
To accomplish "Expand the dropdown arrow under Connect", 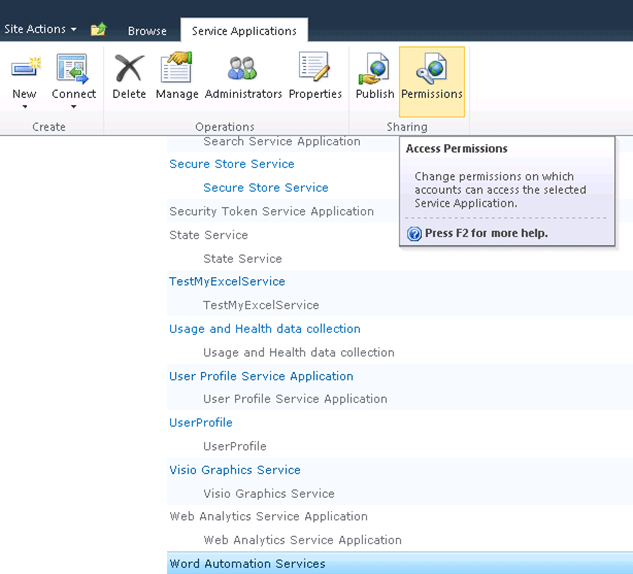I will tap(73, 107).
